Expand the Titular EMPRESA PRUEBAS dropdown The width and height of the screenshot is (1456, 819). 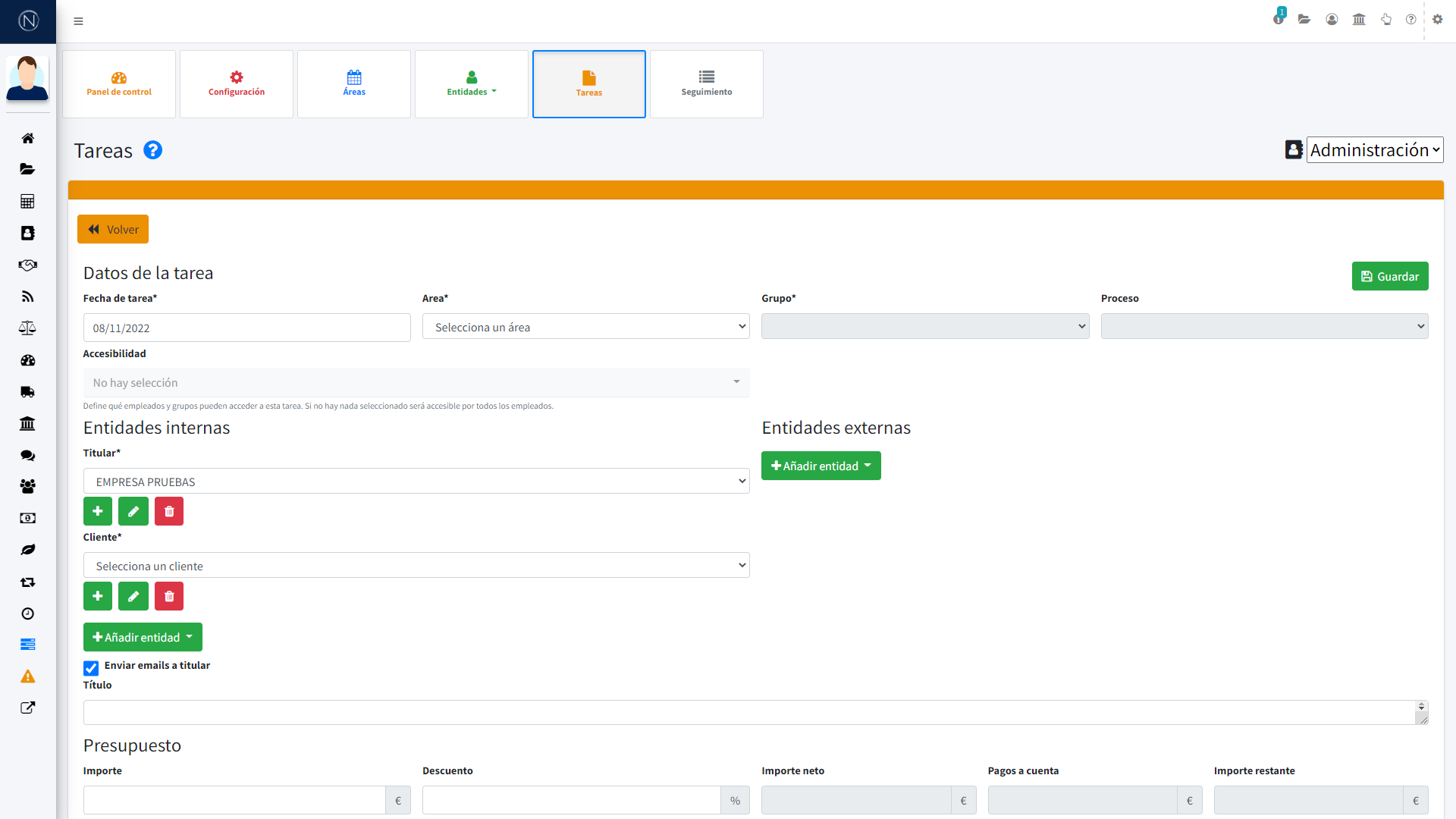pyautogui.click(x=416, y=482)
